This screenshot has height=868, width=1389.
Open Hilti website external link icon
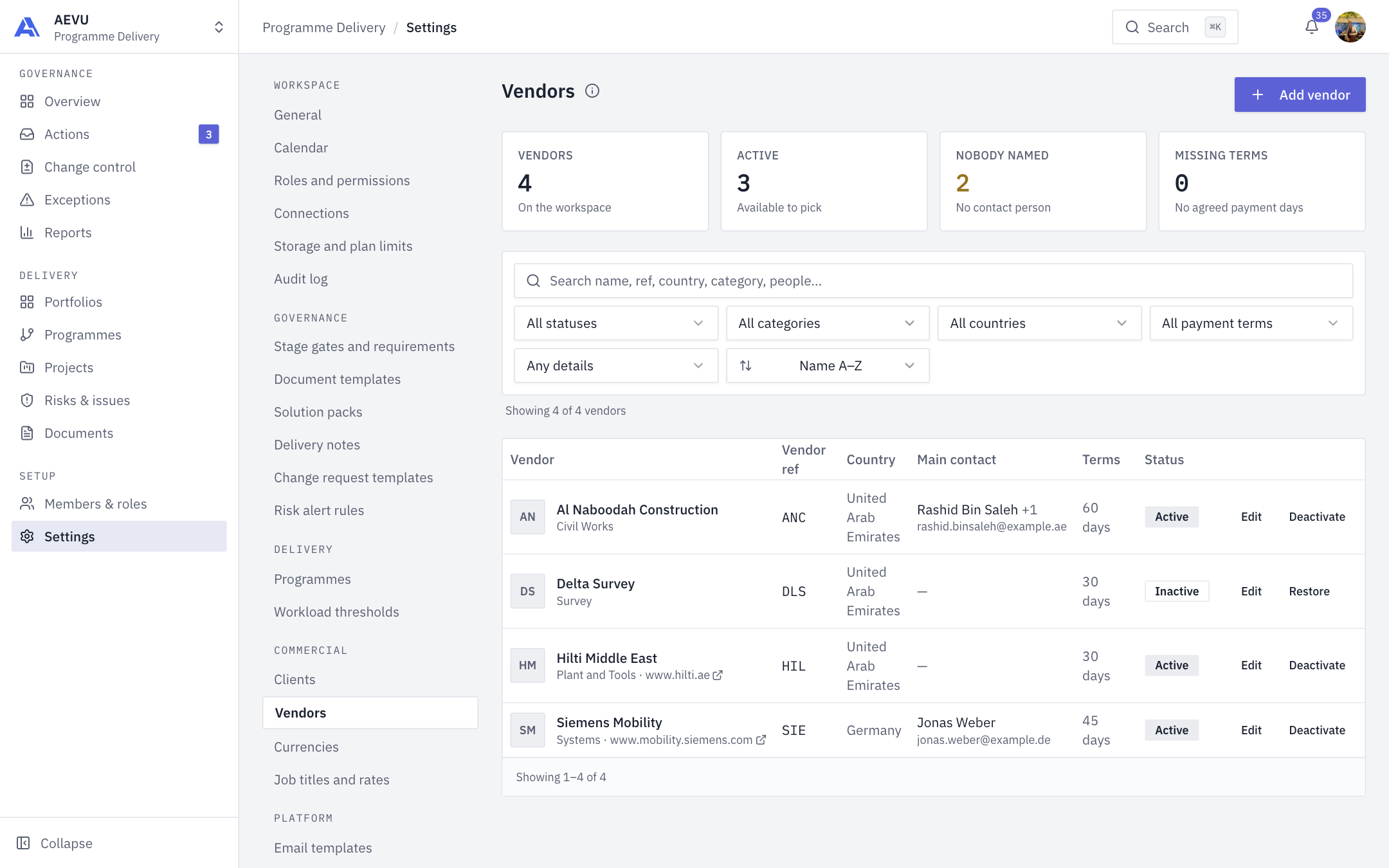[718, 675]
